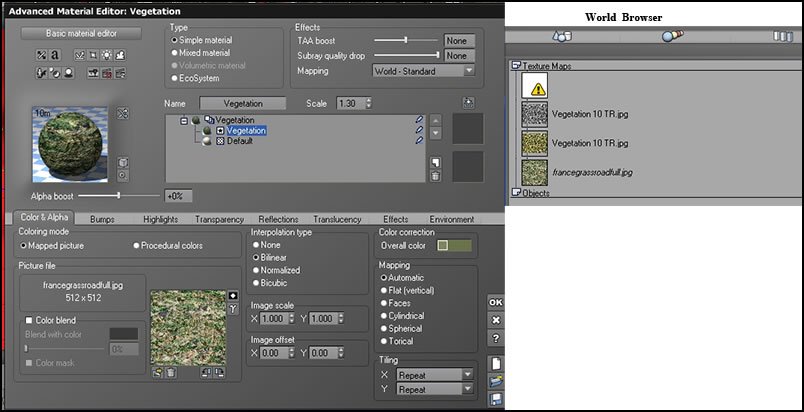Click the trash icon beside the layer list
This screenshot has height=412, width=804.
pos(435,176)
